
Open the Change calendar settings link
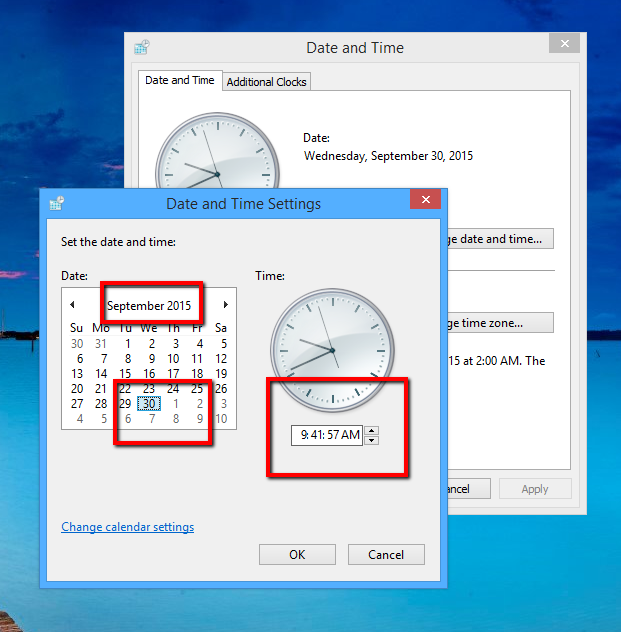[x=128, y=527]
